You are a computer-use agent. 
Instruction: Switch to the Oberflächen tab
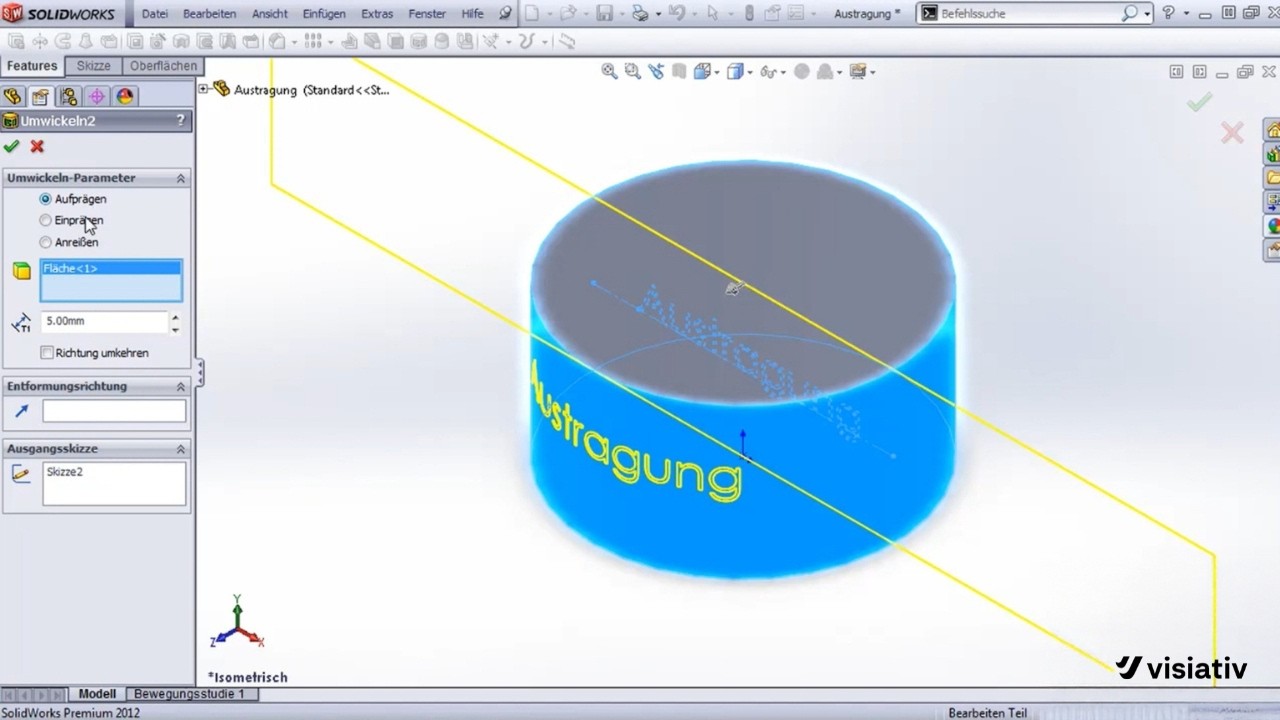pos(163,66)
